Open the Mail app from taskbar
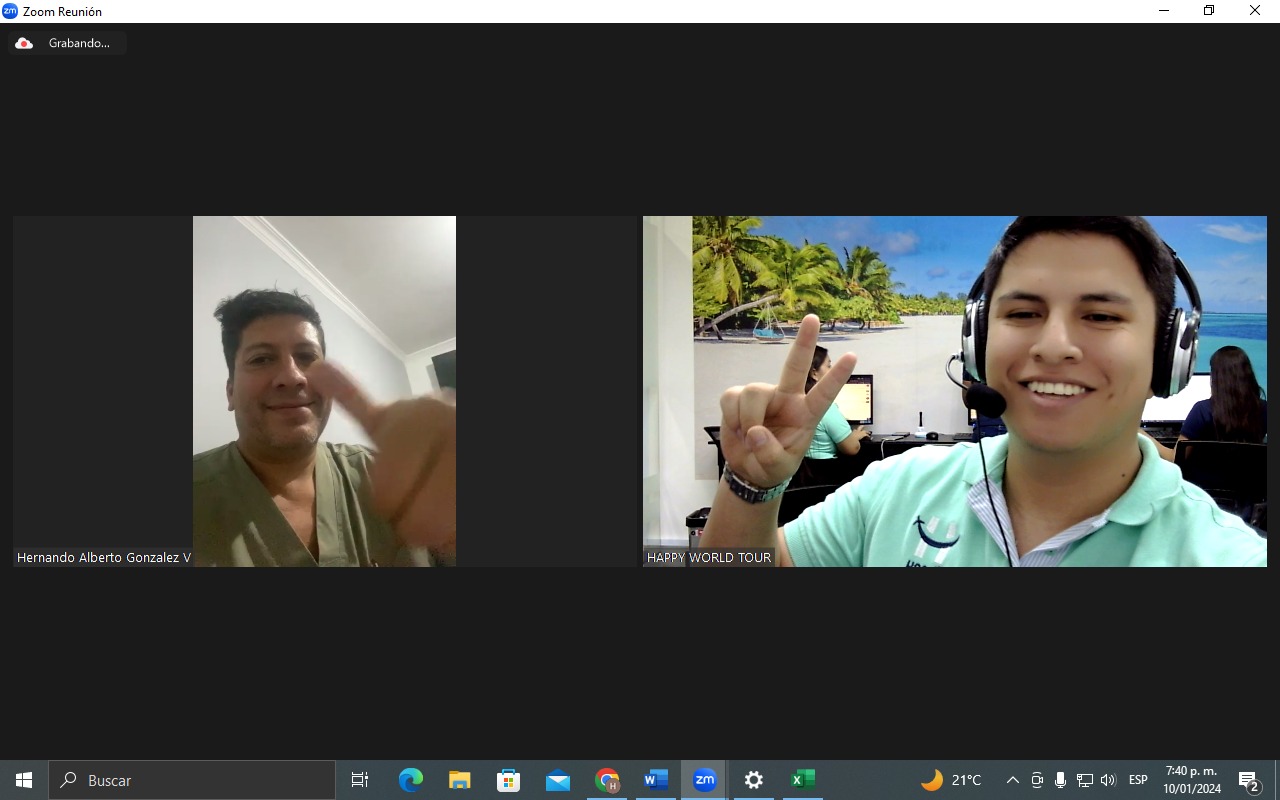Image resolution: width=1280 pixels, height=800 pixels. click(557, 780)
